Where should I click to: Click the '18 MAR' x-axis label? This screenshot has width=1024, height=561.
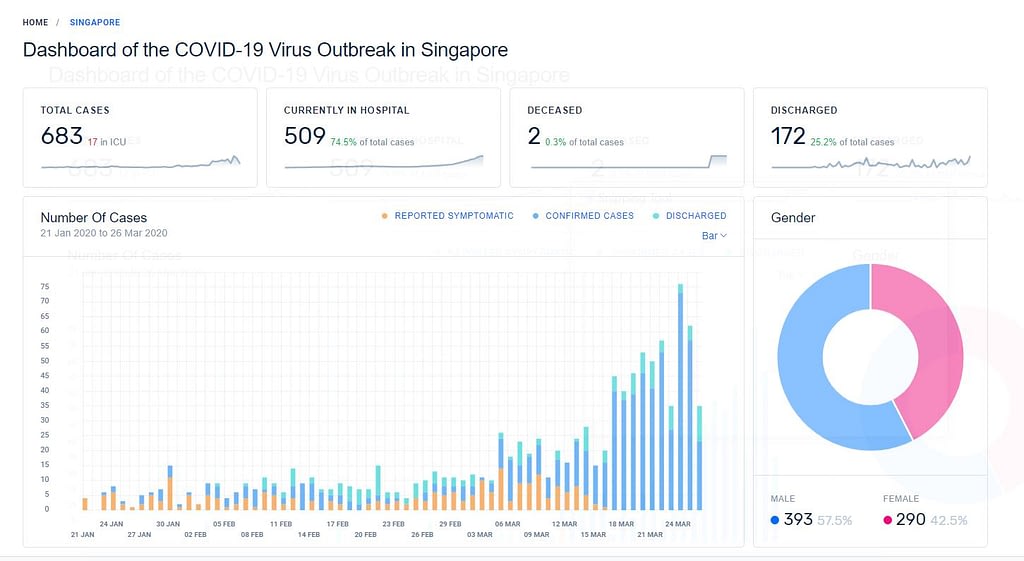pos(621,524)
